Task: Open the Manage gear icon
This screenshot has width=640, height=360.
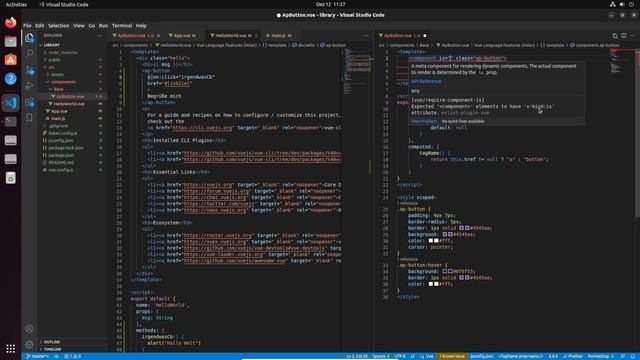Action: 29,344
